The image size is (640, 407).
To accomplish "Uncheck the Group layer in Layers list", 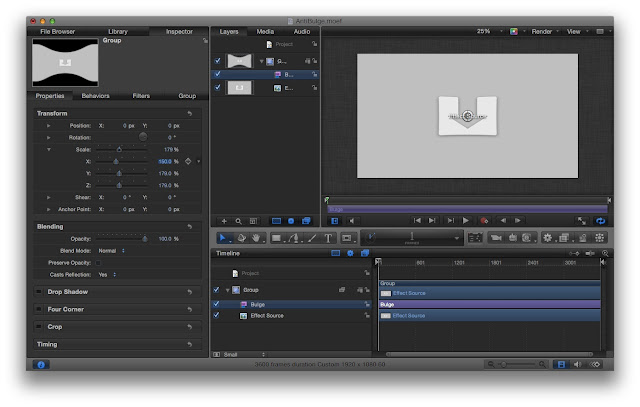I will pyautogui.click(x=218, y=61).
